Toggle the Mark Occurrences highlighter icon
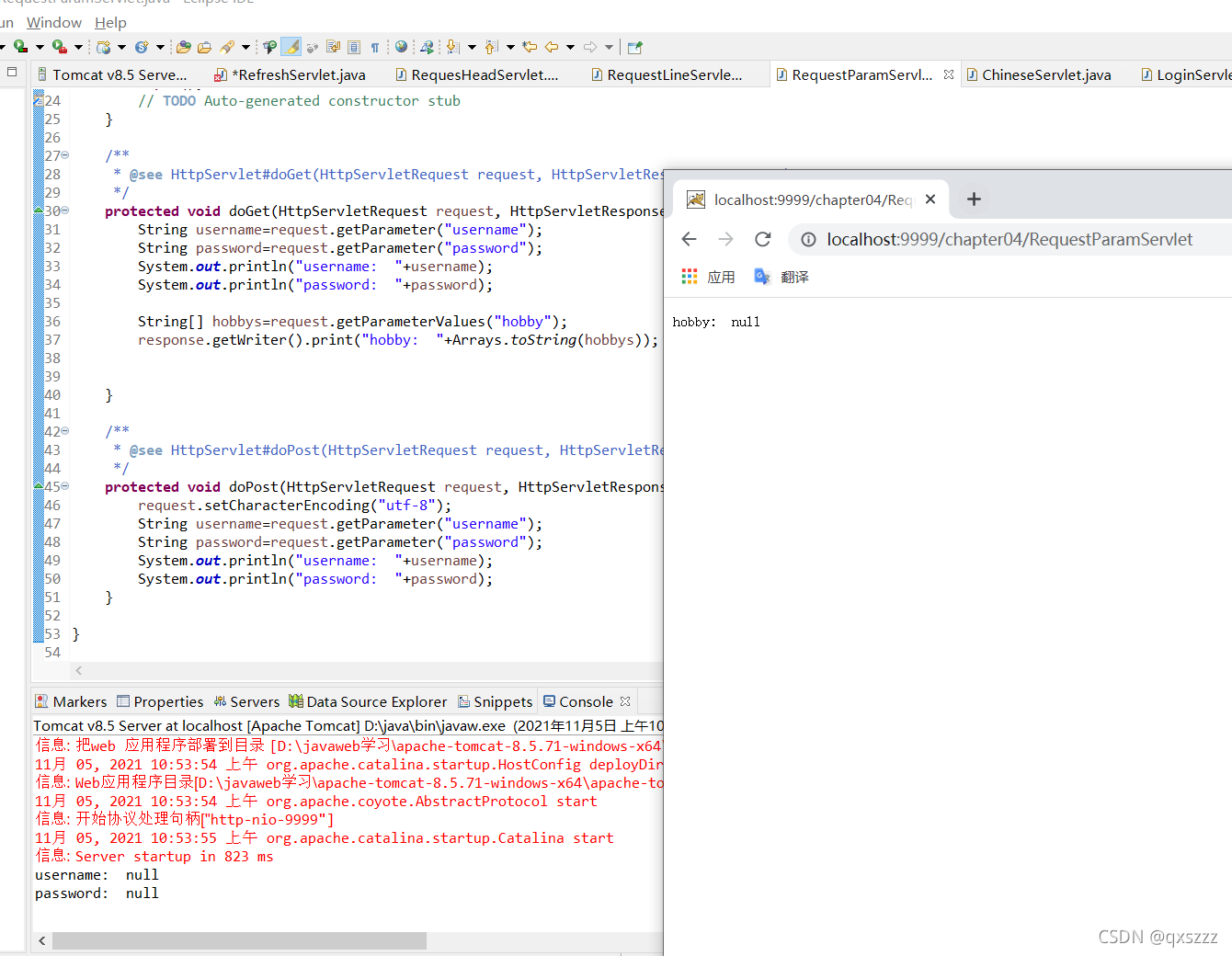Screen dimensions: 1232x956 pyautogui.click(x=291, y=47)
